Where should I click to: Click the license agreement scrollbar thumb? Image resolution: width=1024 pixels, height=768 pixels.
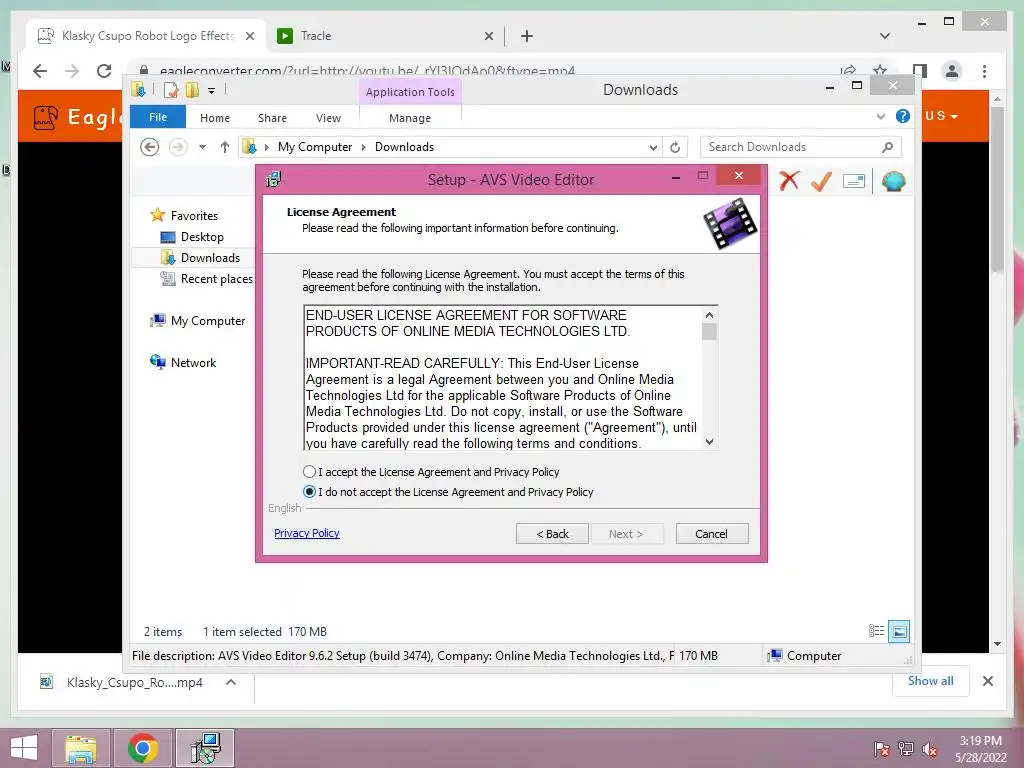point(709,332)
